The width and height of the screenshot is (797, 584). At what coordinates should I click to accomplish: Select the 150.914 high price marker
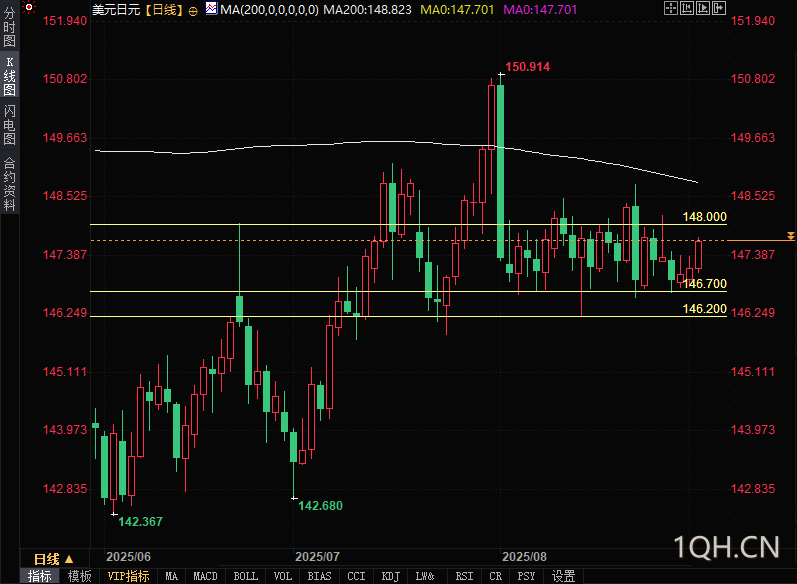(x=527, y=67)
